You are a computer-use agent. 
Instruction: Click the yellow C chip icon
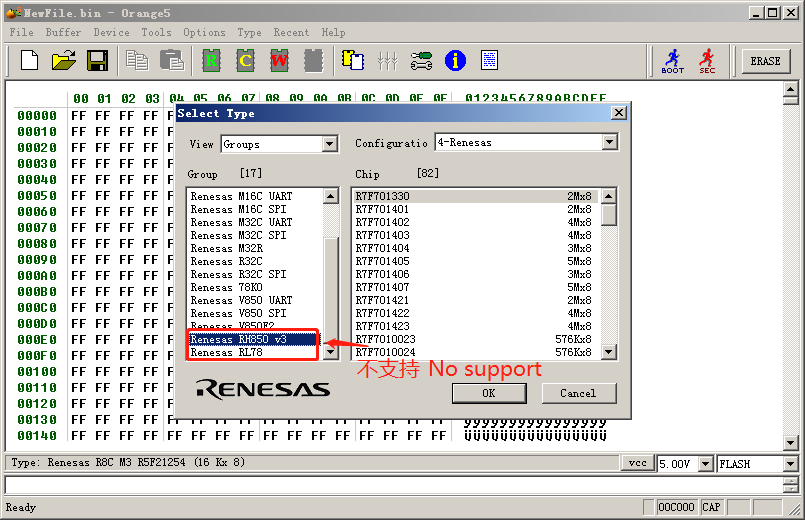point(245,61)
